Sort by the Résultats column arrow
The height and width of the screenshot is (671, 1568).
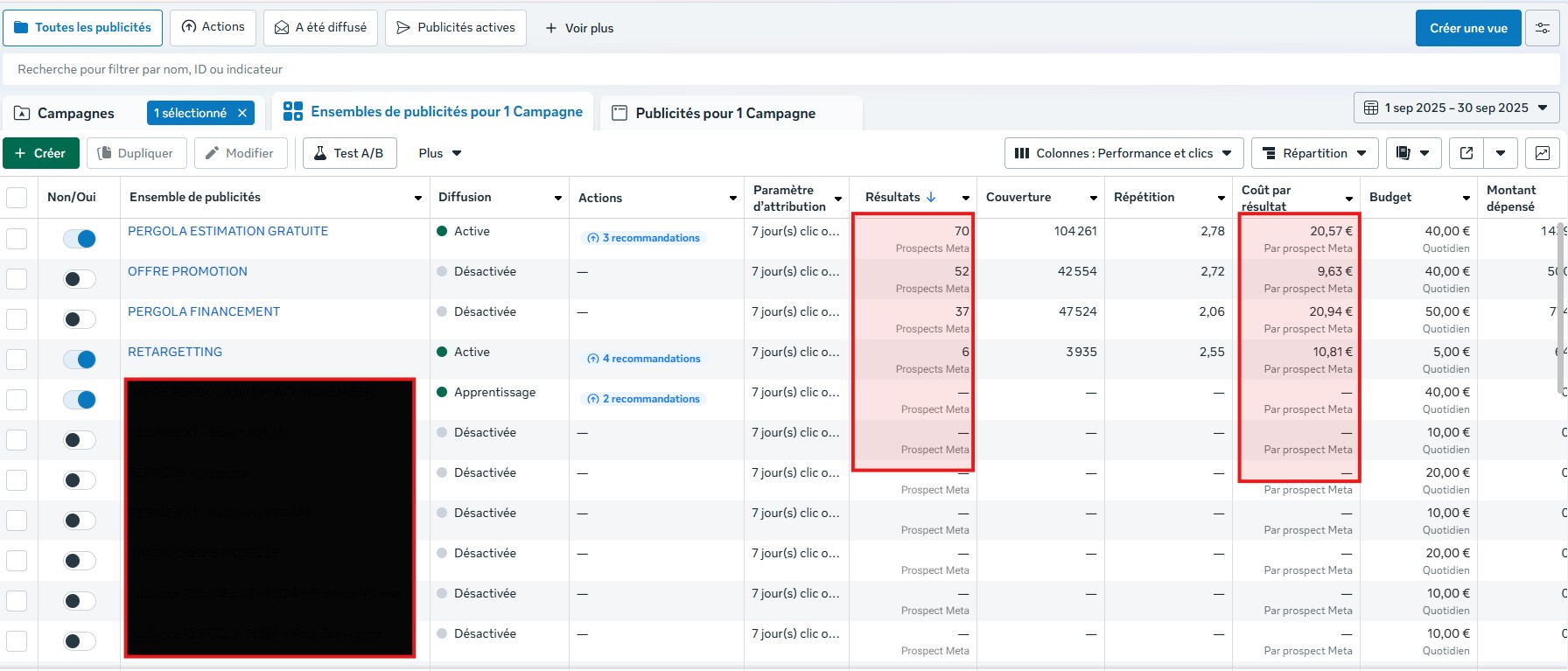(x=931, y=197)
